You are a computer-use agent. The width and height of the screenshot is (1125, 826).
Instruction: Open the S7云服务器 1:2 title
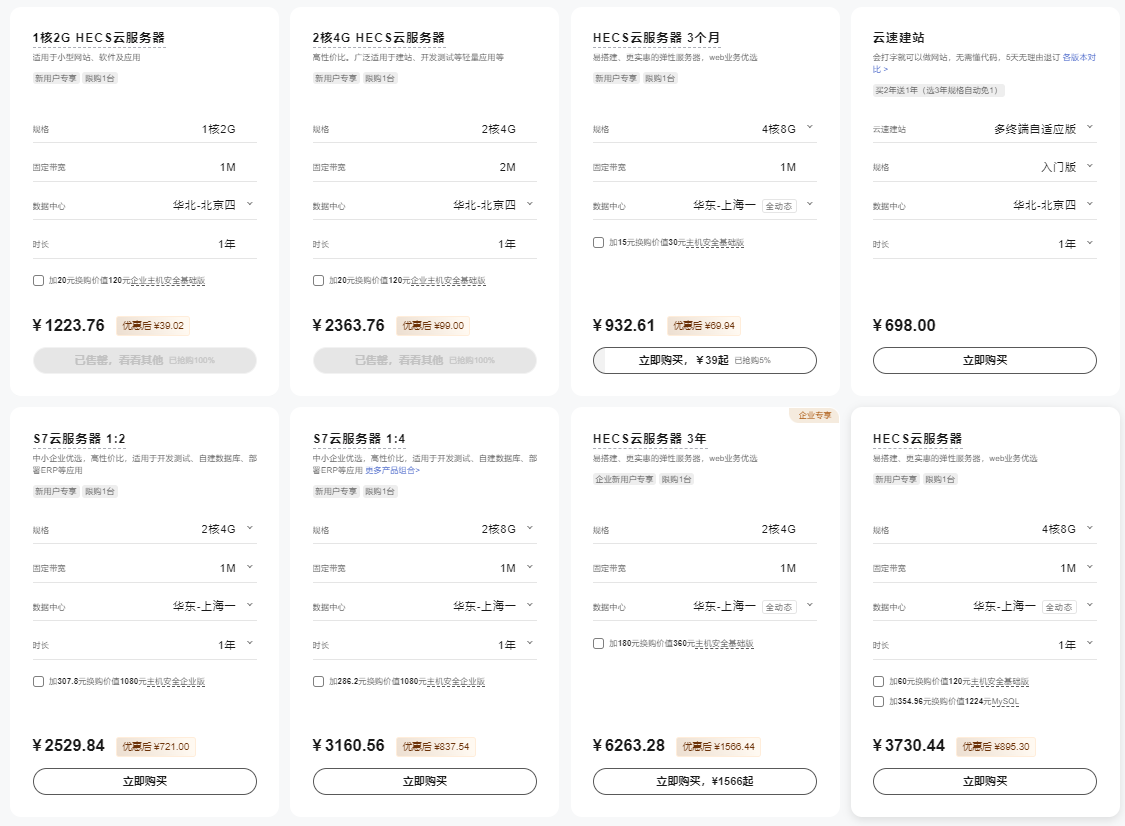click(79, 438)
